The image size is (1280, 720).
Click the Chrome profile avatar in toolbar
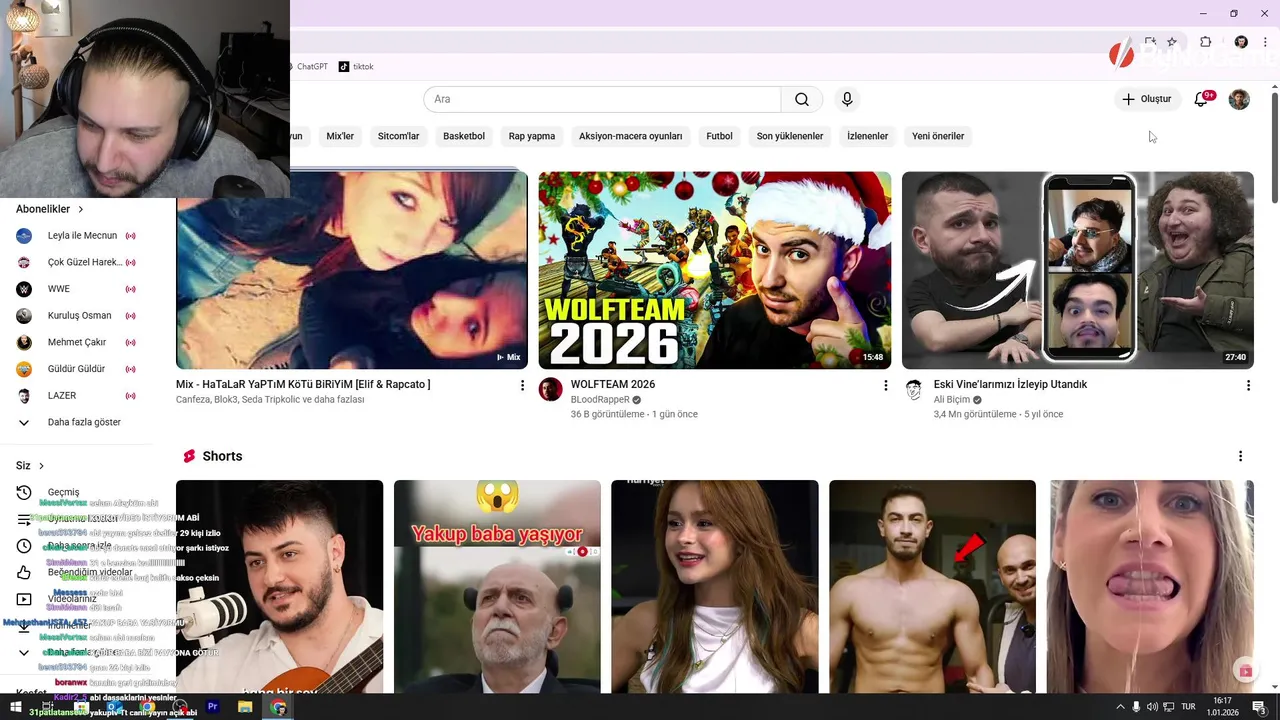1241,42
